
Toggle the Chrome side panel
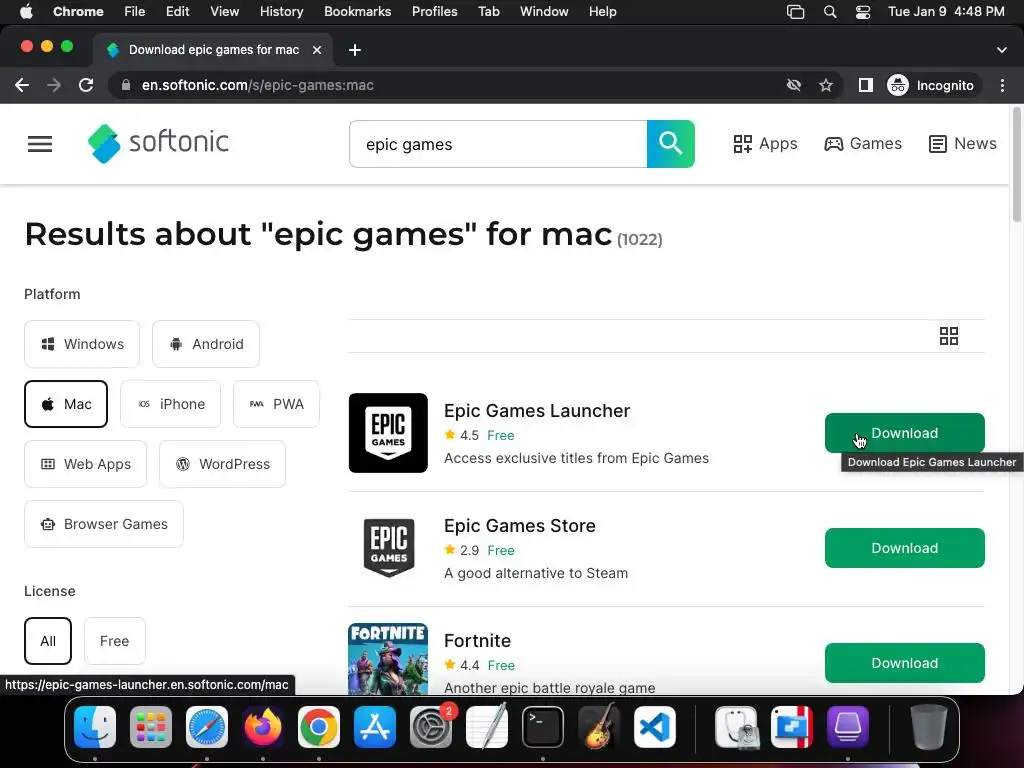865,85
